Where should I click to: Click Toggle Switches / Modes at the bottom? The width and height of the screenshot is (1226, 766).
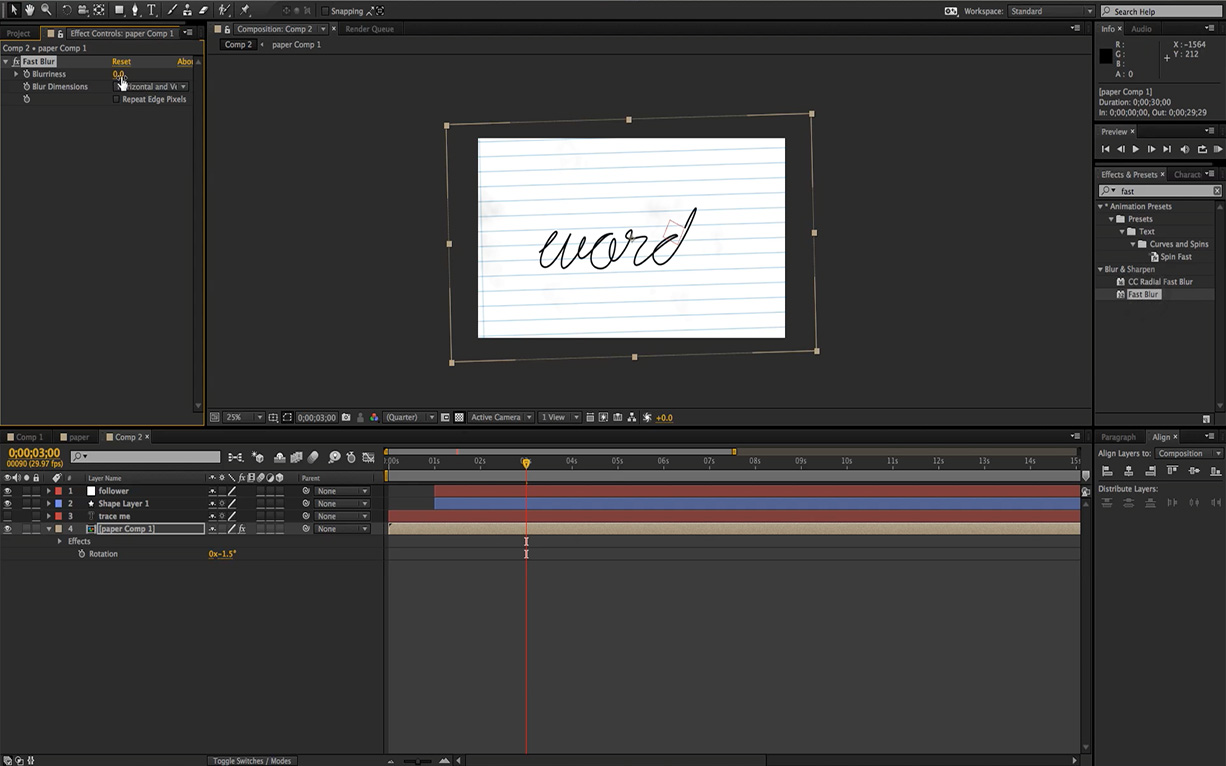pos(252,760)
